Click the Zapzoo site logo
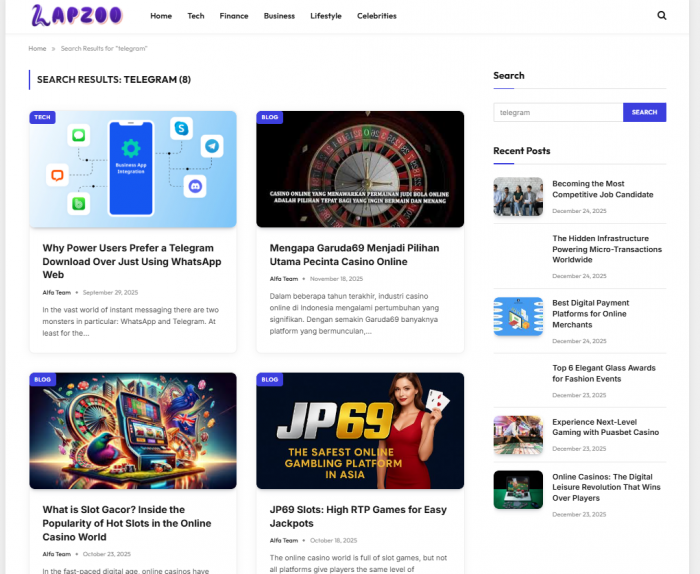The image size is (700, 574). click(76, 16)
